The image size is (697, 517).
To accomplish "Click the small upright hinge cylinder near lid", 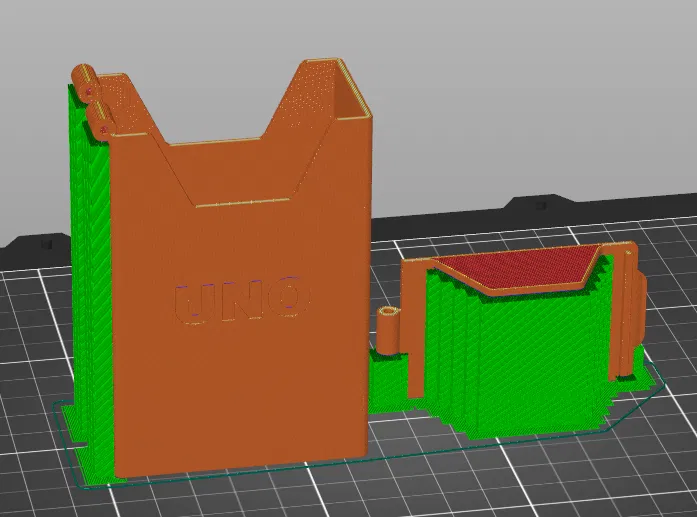I will 389,330.
